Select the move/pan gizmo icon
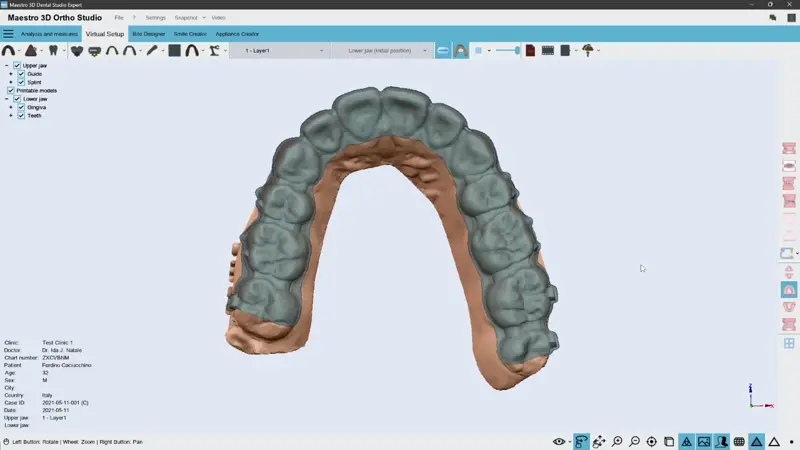 click(599, 442)
